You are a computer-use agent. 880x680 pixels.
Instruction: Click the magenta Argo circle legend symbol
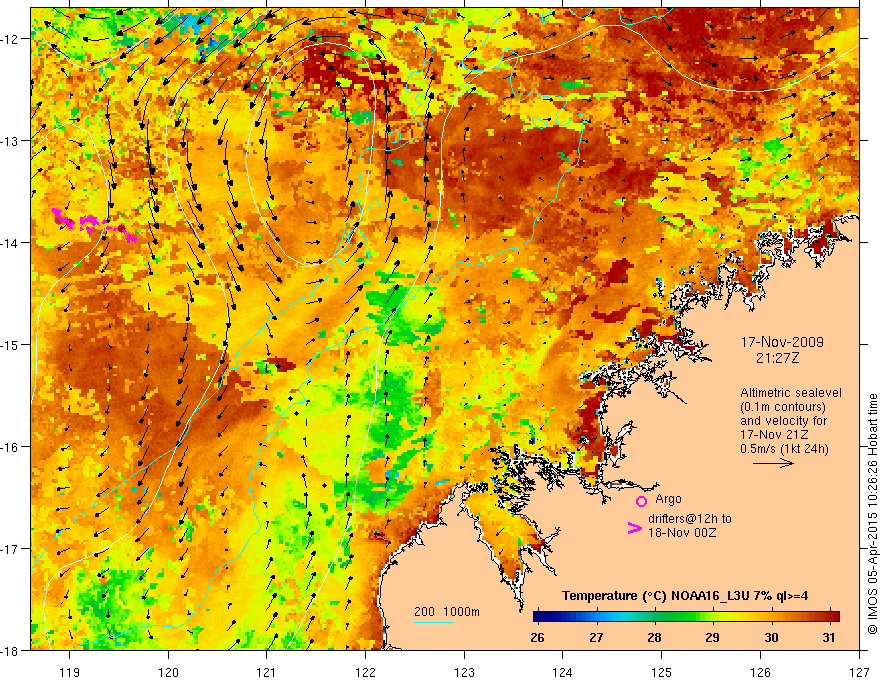[641, 501]
